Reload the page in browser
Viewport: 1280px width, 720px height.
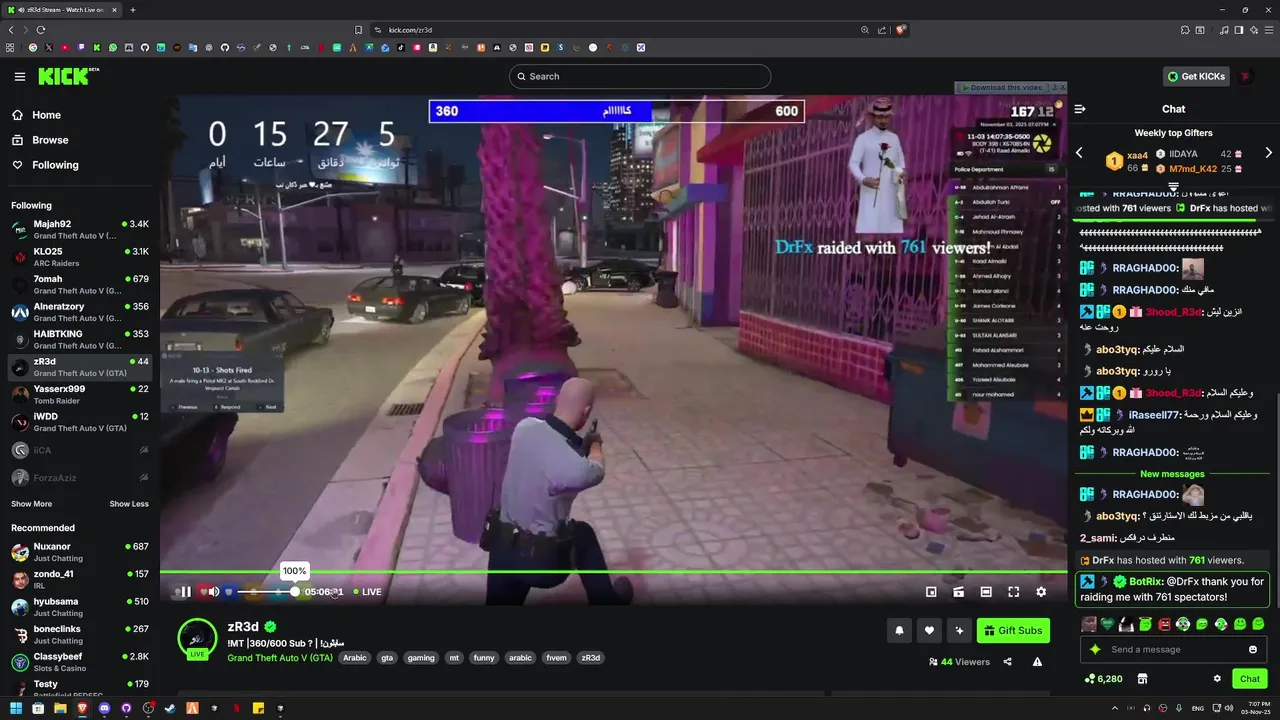(x=41, y=30)
